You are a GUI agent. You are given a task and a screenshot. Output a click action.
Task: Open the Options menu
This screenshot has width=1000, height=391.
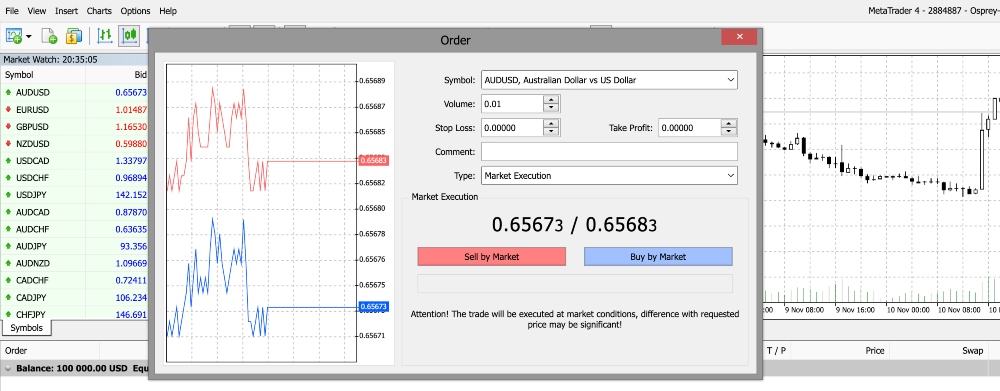point(135,11)
